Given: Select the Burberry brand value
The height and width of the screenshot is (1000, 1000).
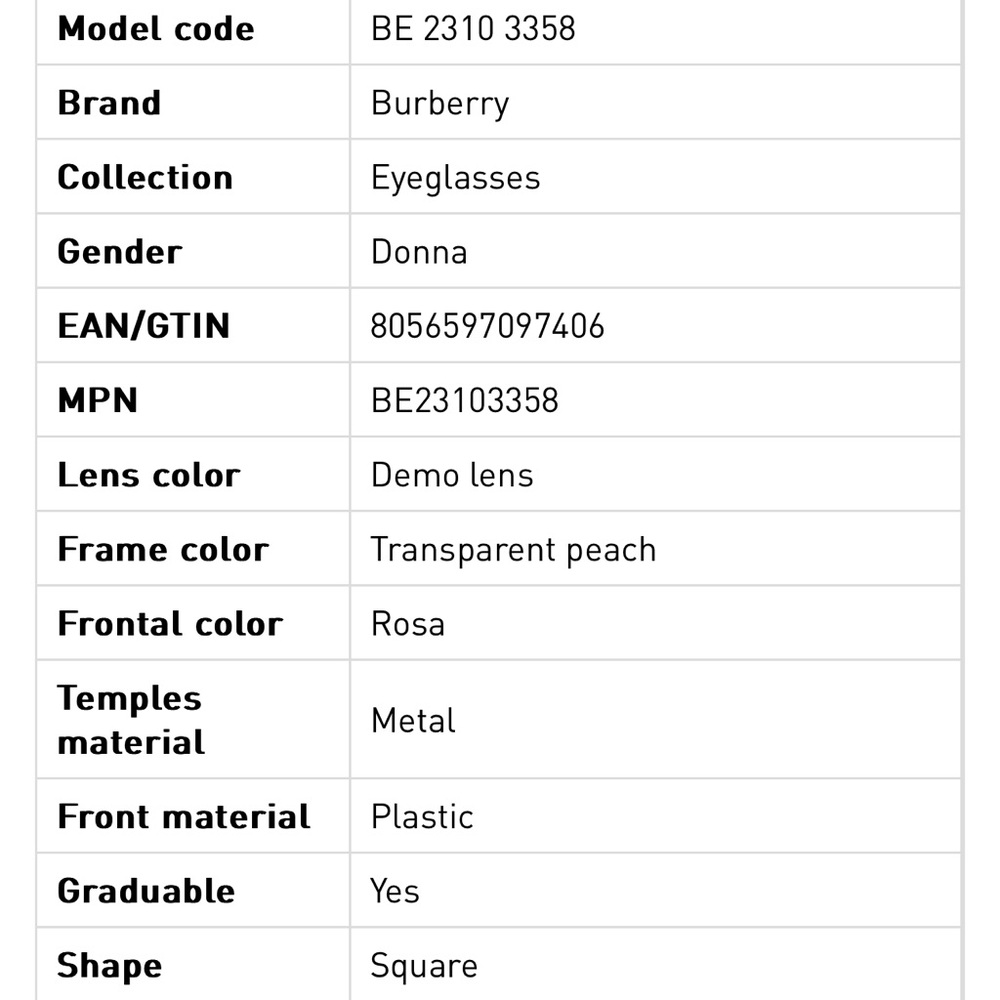Looking at the screenshot, I should (440, 103).
